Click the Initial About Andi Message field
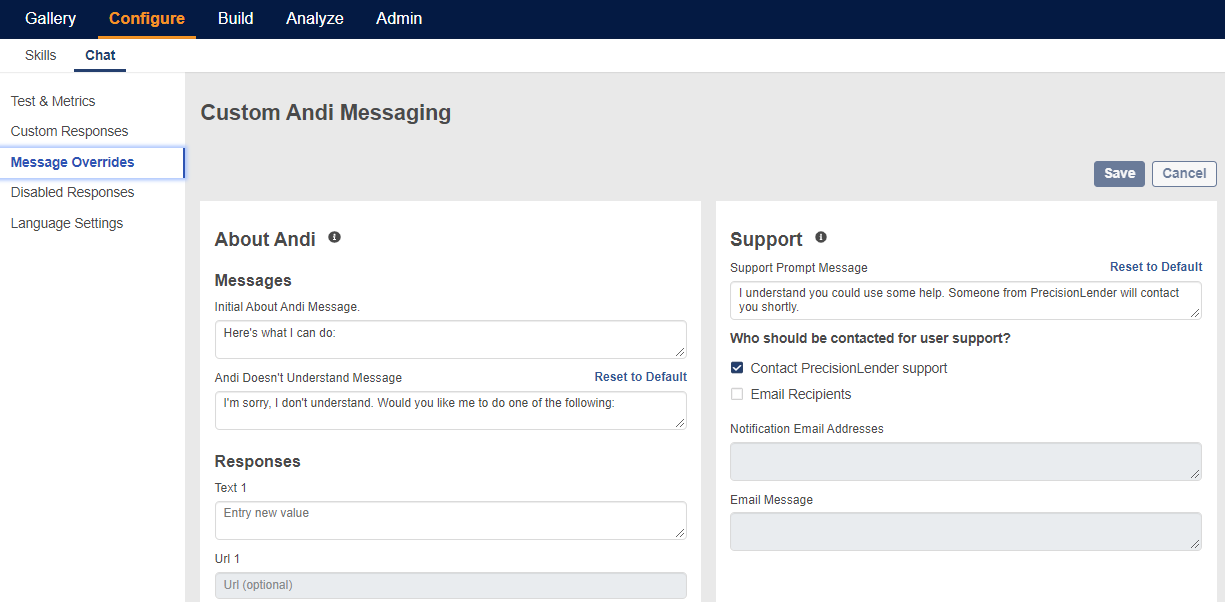 (451, 339)
